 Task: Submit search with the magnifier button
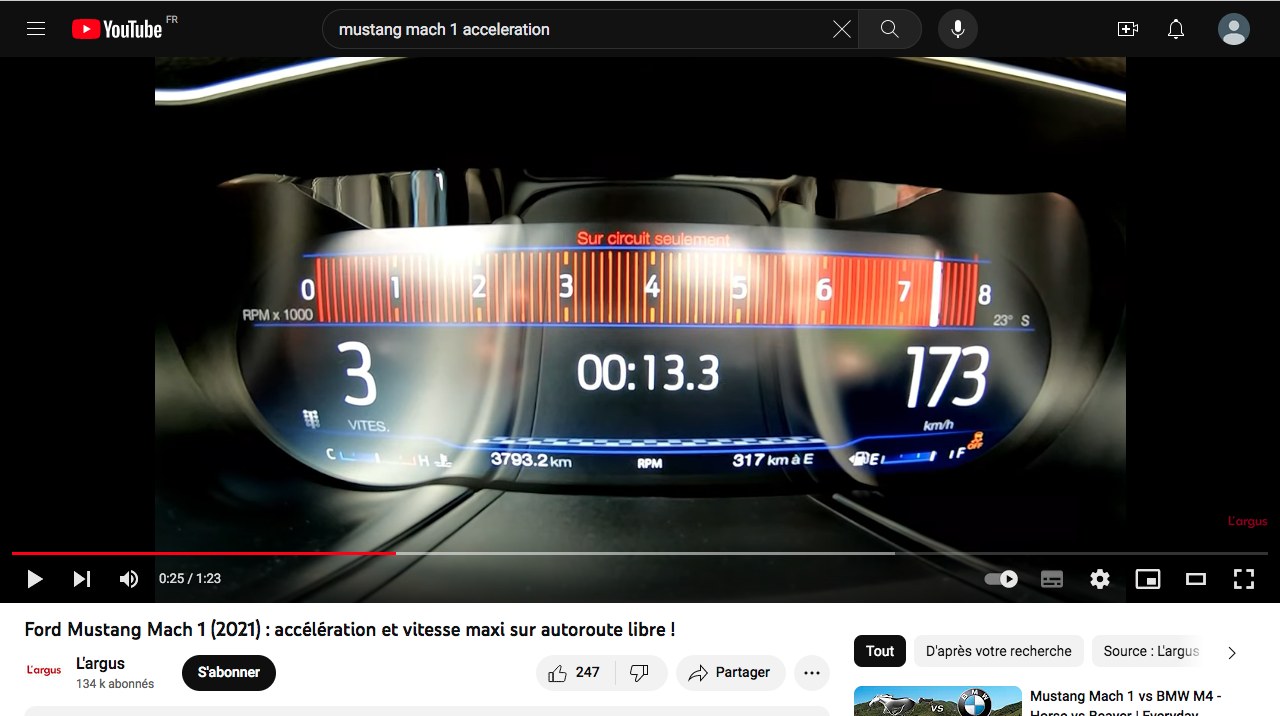[890, 29]
